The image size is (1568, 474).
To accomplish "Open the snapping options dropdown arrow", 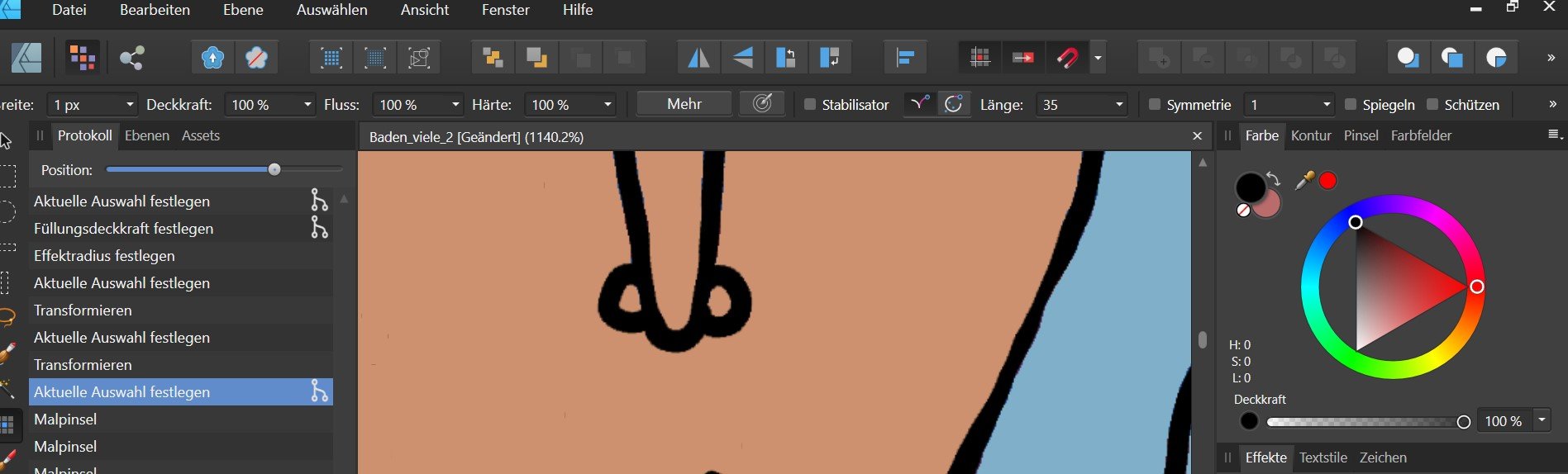I will (x=1098, y=58).
